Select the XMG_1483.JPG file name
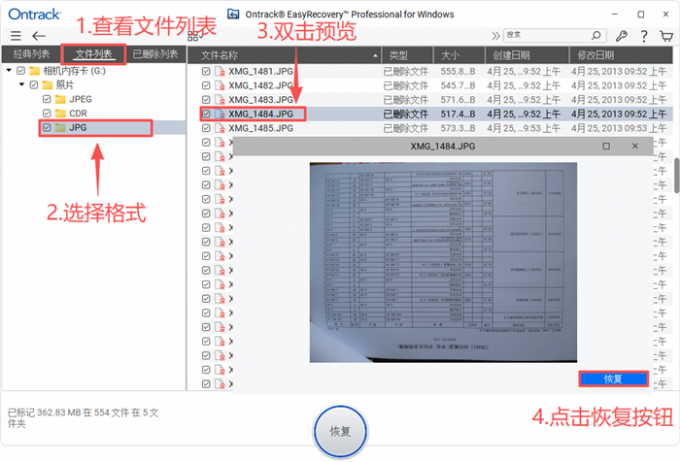This screenshot has height=462, width=680. 261,100
